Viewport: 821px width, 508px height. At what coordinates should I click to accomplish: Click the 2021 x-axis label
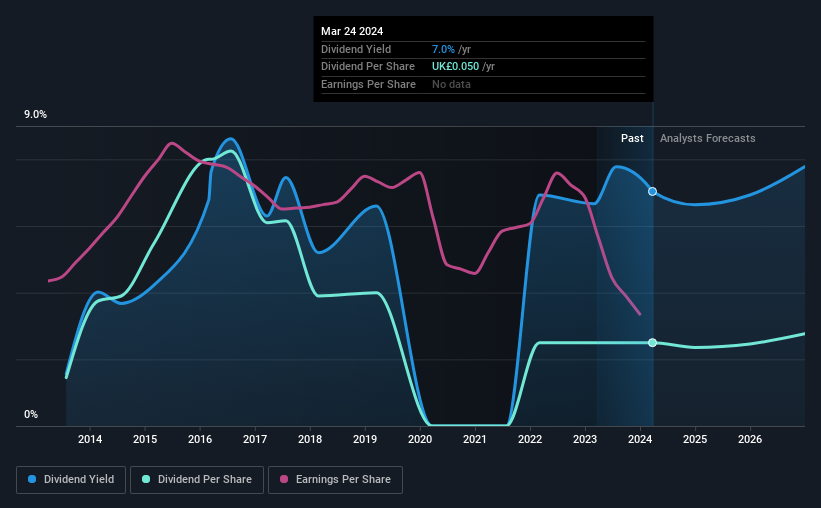pyautogui.click(x=475, y=439)
